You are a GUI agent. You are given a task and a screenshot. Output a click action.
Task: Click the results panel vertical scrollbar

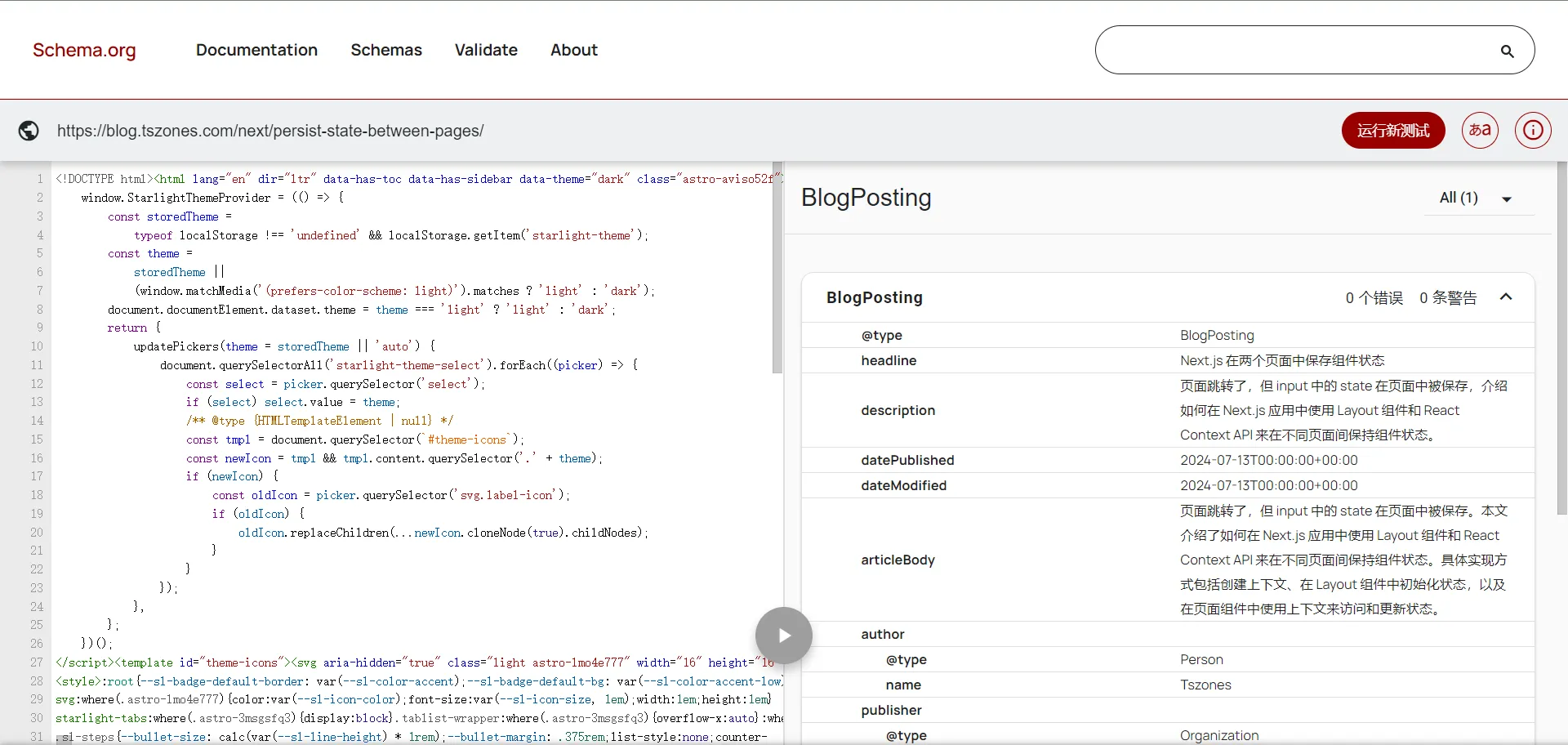pos(1561,338)
